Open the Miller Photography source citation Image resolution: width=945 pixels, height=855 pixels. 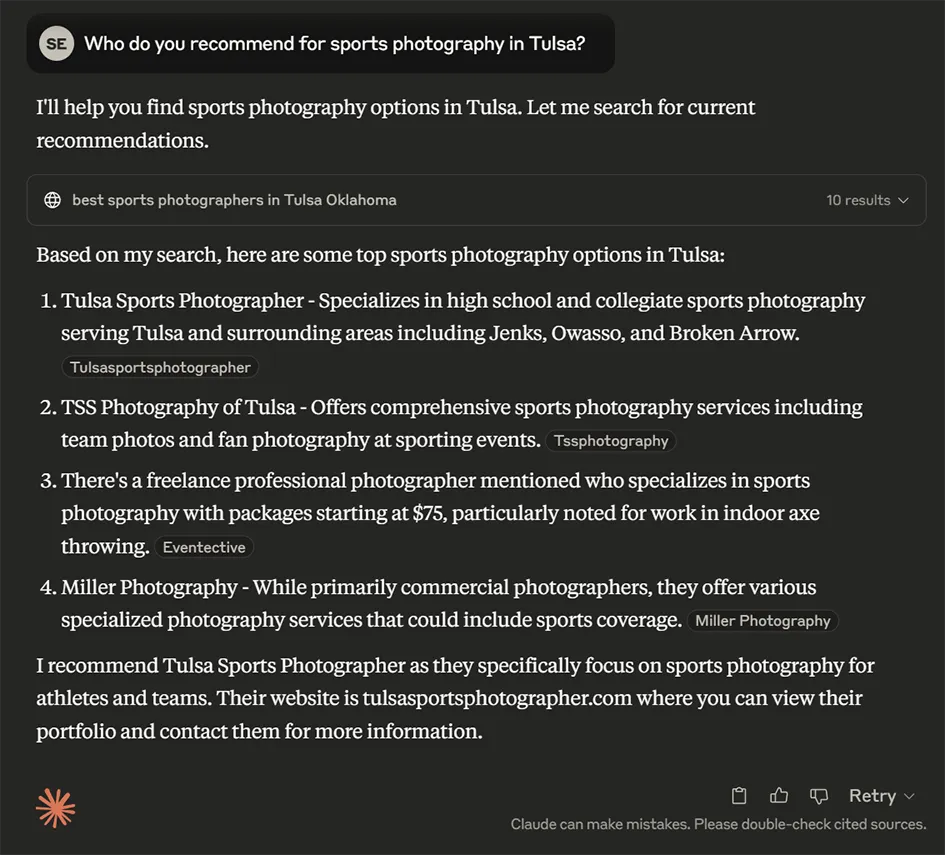click(762, 621)
